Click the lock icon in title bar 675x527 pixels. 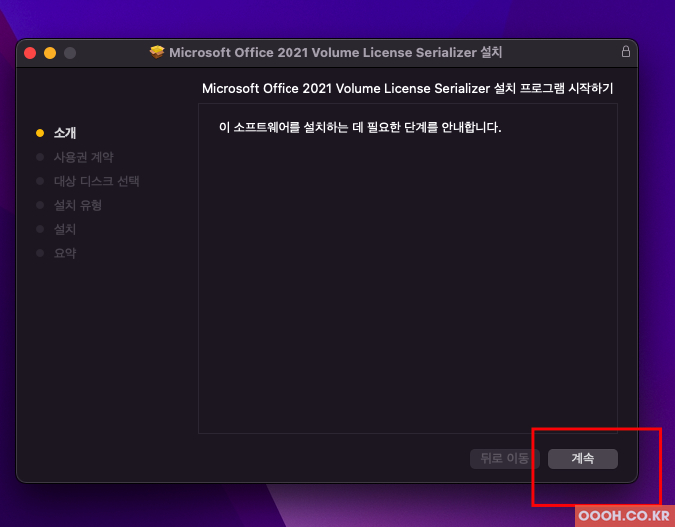click(625, 52)
